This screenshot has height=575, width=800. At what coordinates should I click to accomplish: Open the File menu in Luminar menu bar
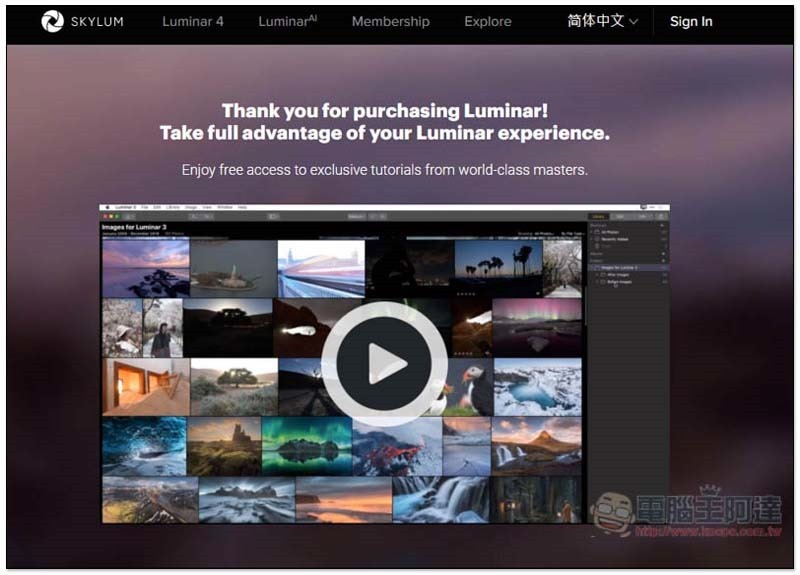(x=145, y=207)
